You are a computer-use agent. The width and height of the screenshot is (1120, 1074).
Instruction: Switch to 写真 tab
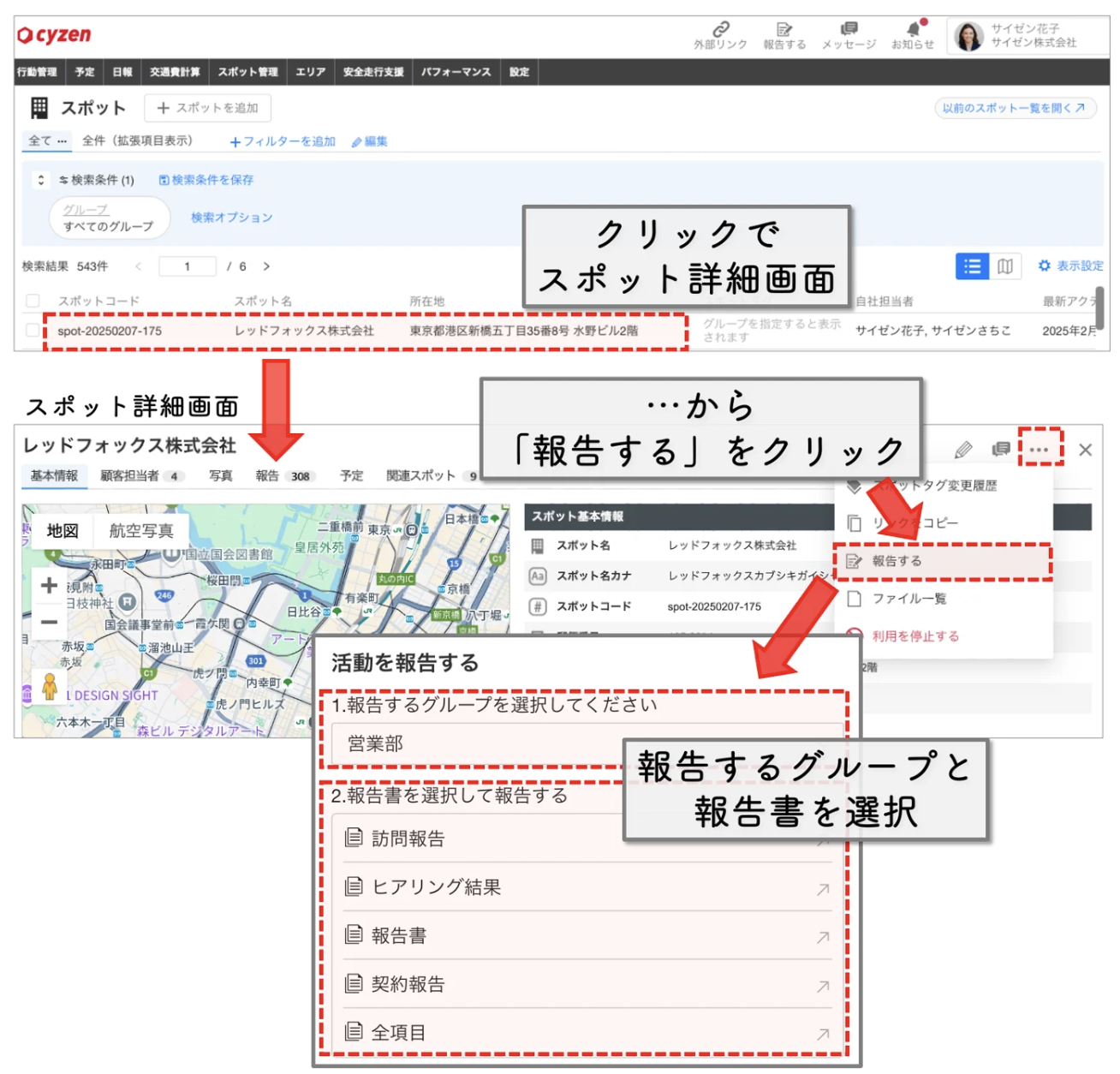click(221, 475)
